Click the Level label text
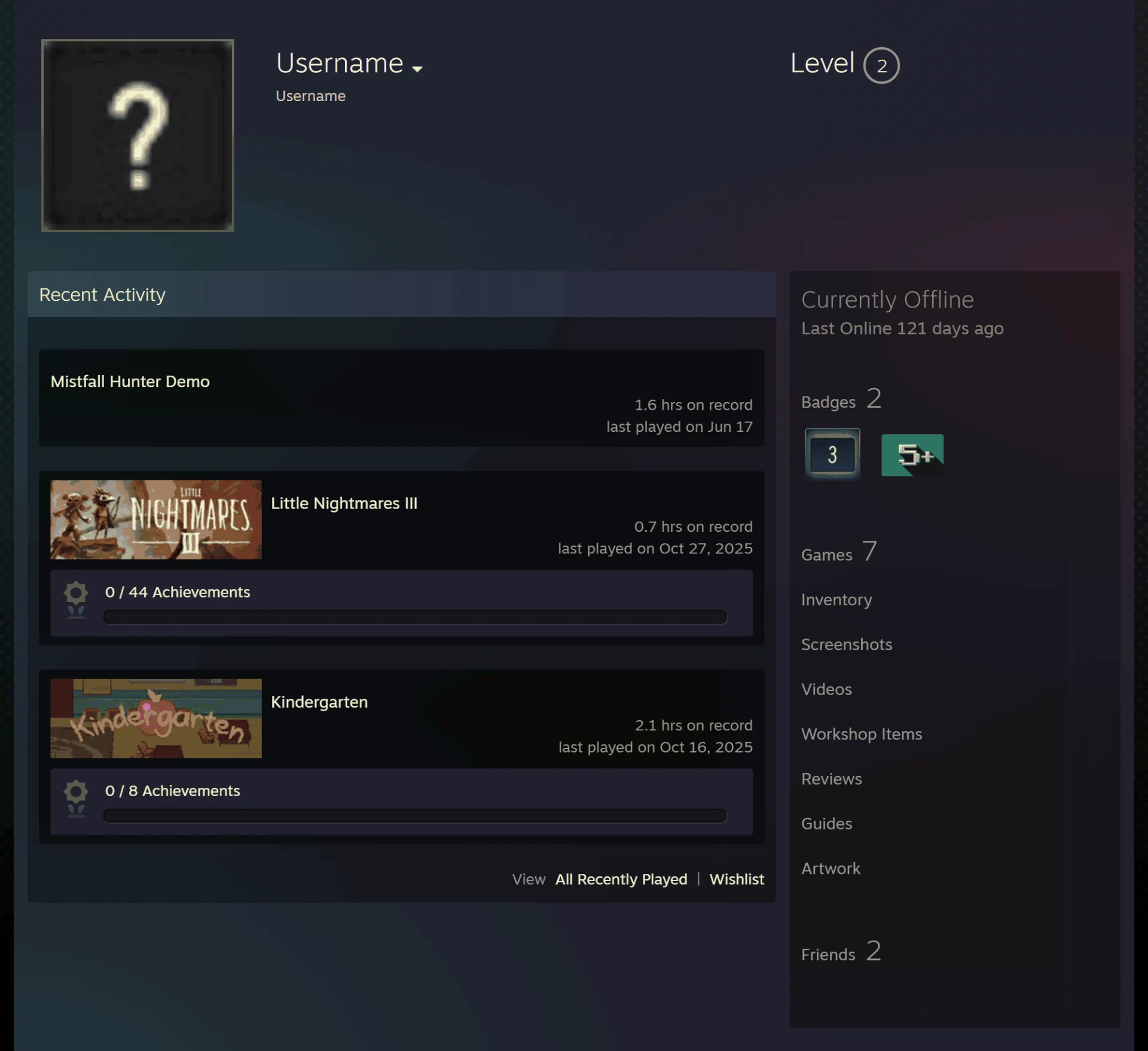This screenshot has height=1051, width=1148. [823, 63]
